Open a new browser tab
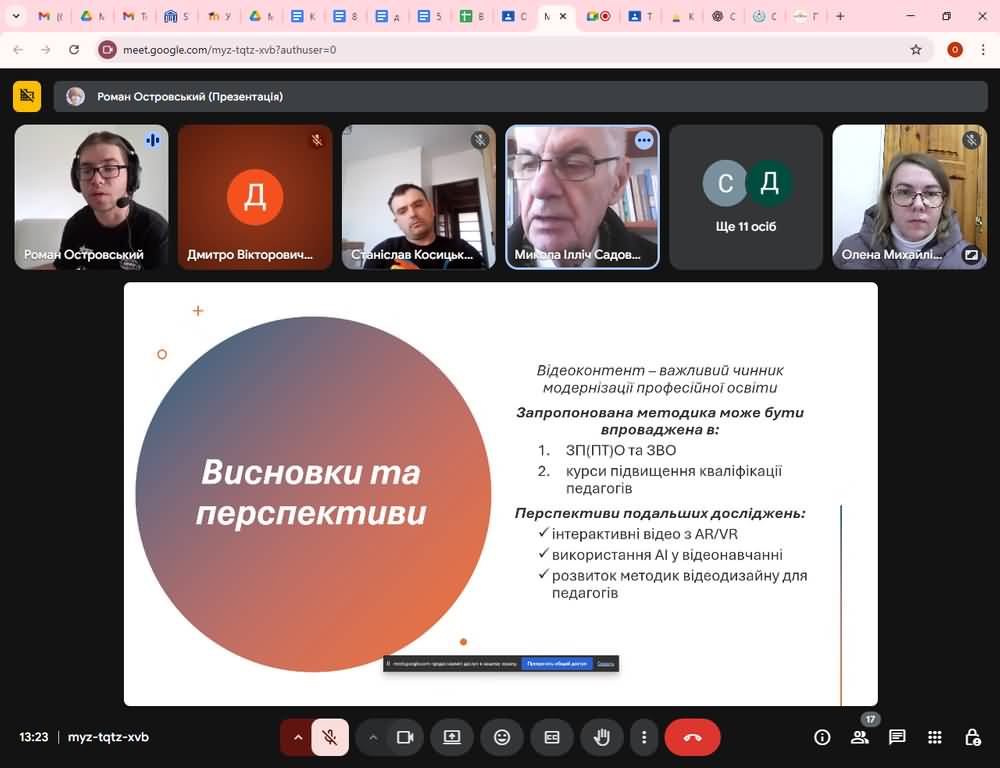The width and height of the screenshot is (1000, 768). (x=840, y=16)
